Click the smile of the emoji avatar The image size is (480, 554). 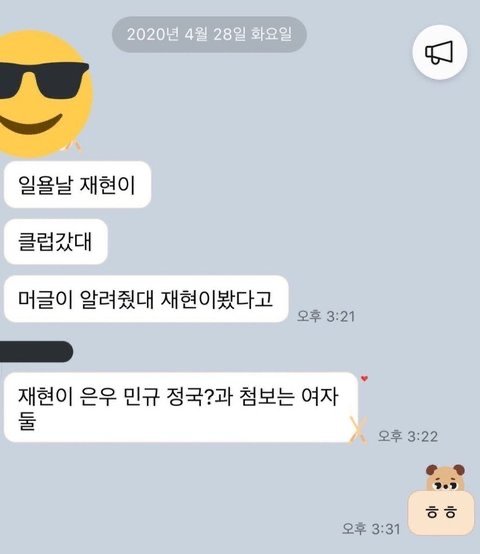(x=31, y=124)
